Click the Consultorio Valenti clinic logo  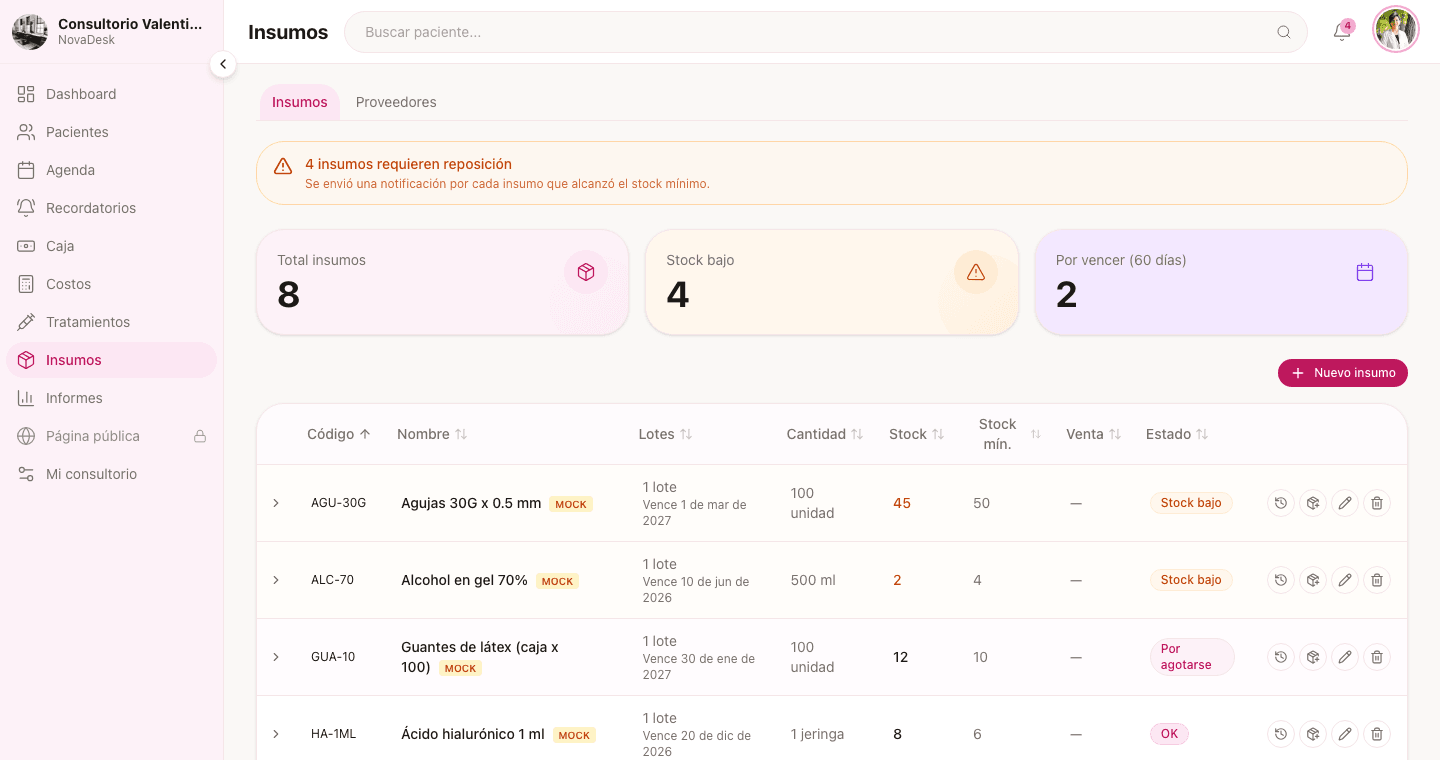[x=30, y=32]
